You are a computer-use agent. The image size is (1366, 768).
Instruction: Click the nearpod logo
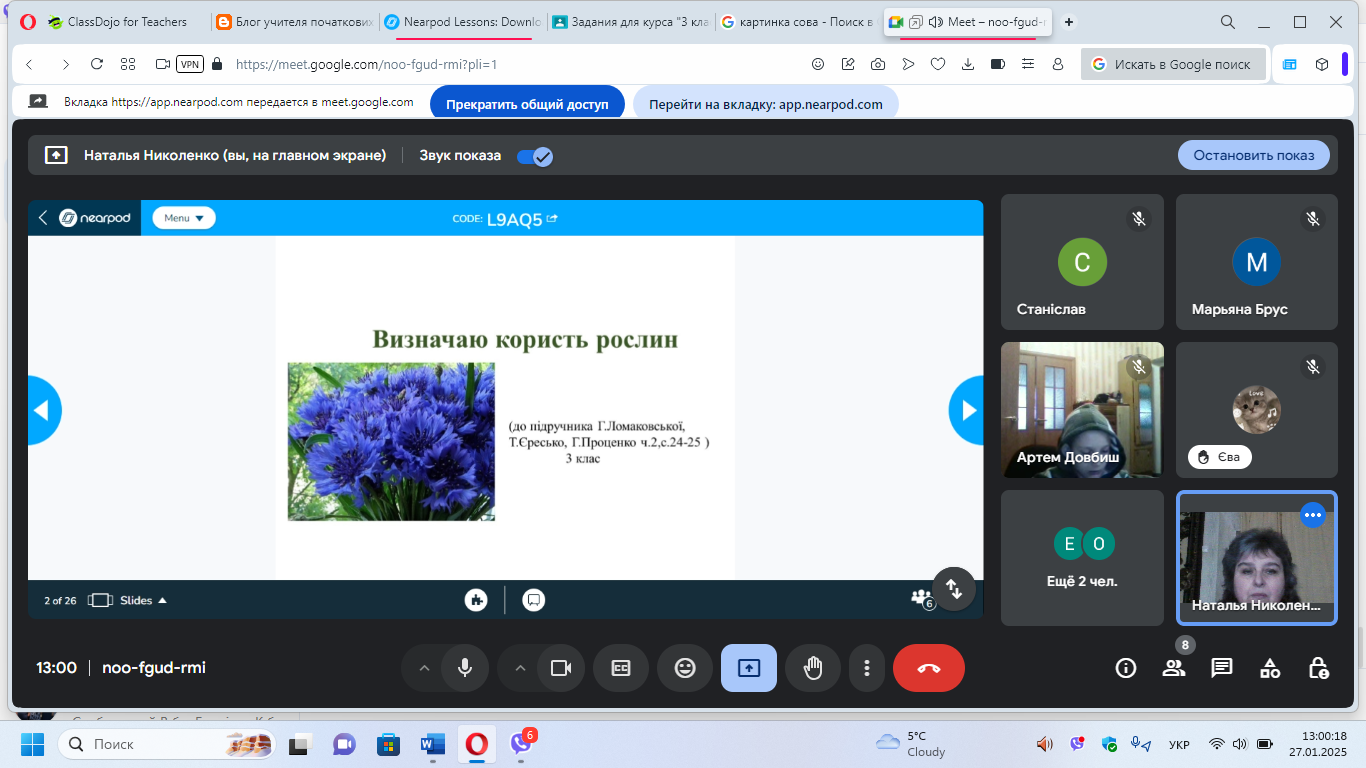click(x=95, y=217)
